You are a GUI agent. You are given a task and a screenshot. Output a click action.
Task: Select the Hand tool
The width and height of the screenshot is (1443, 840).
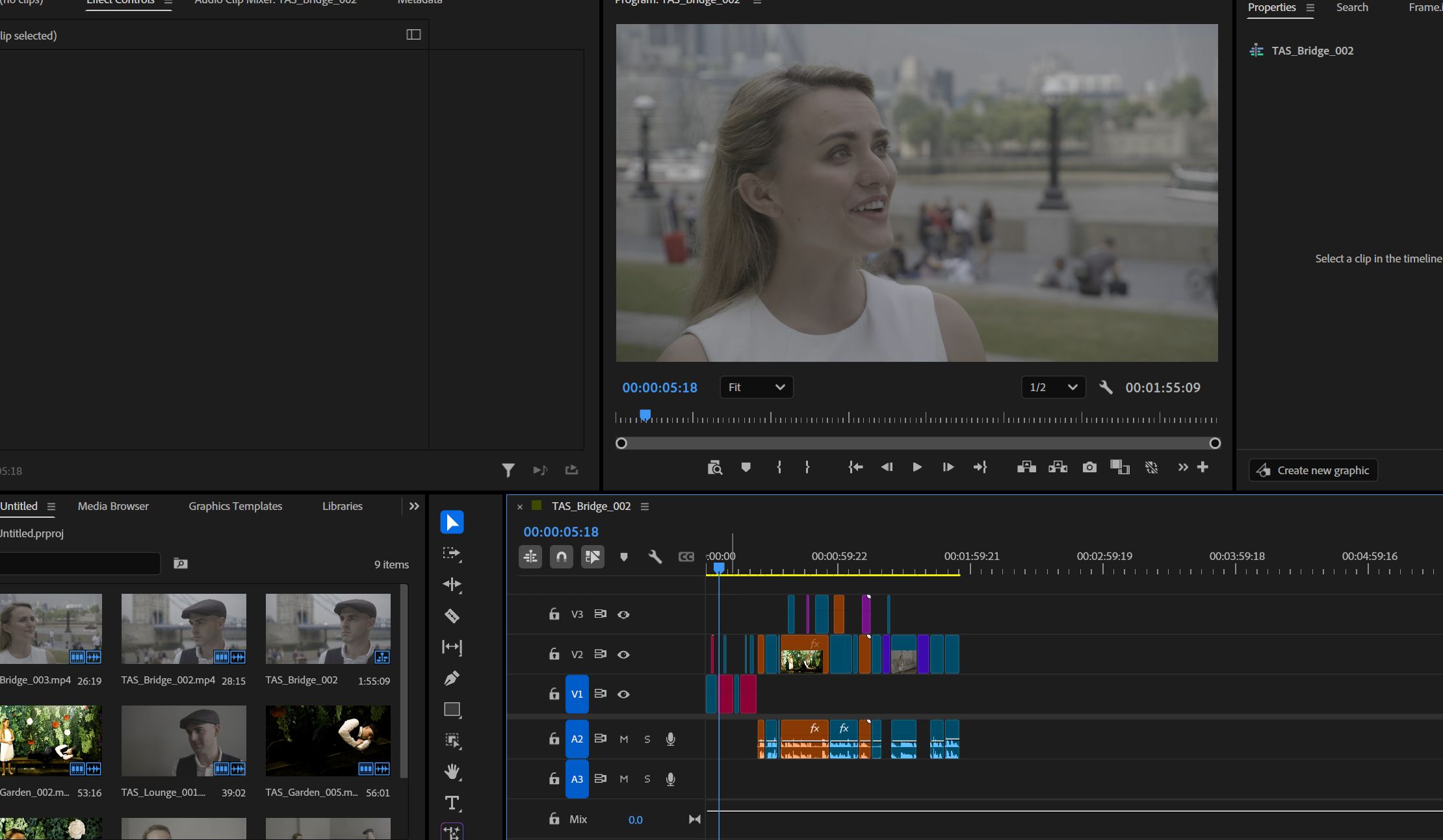[x=452, y=772]
